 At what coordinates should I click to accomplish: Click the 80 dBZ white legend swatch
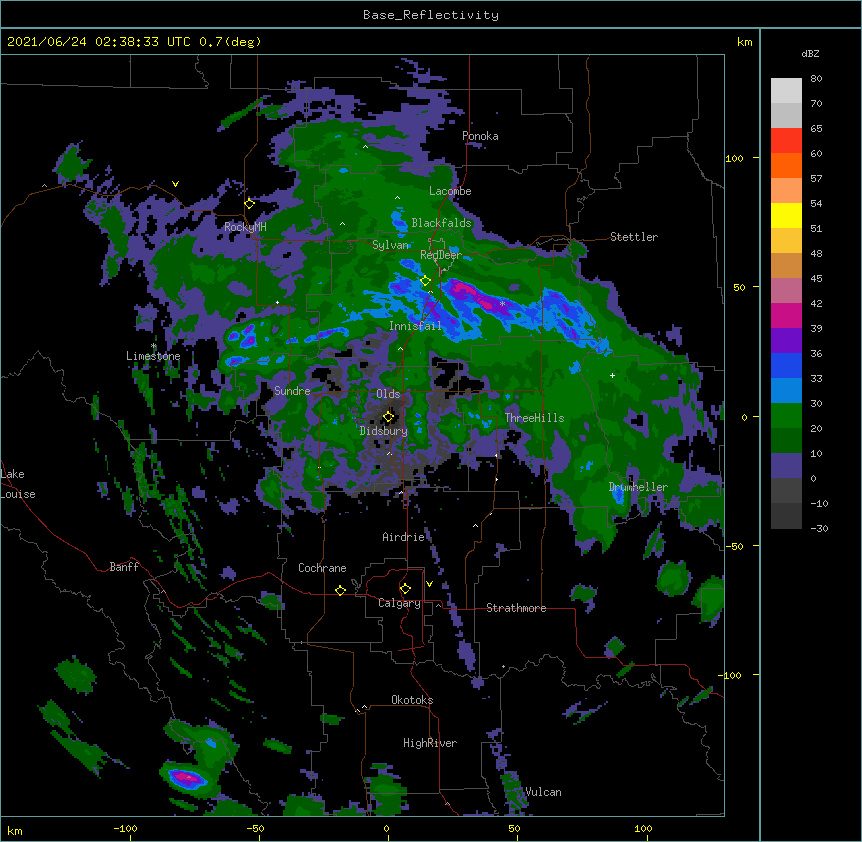click(x=786, y=91)
